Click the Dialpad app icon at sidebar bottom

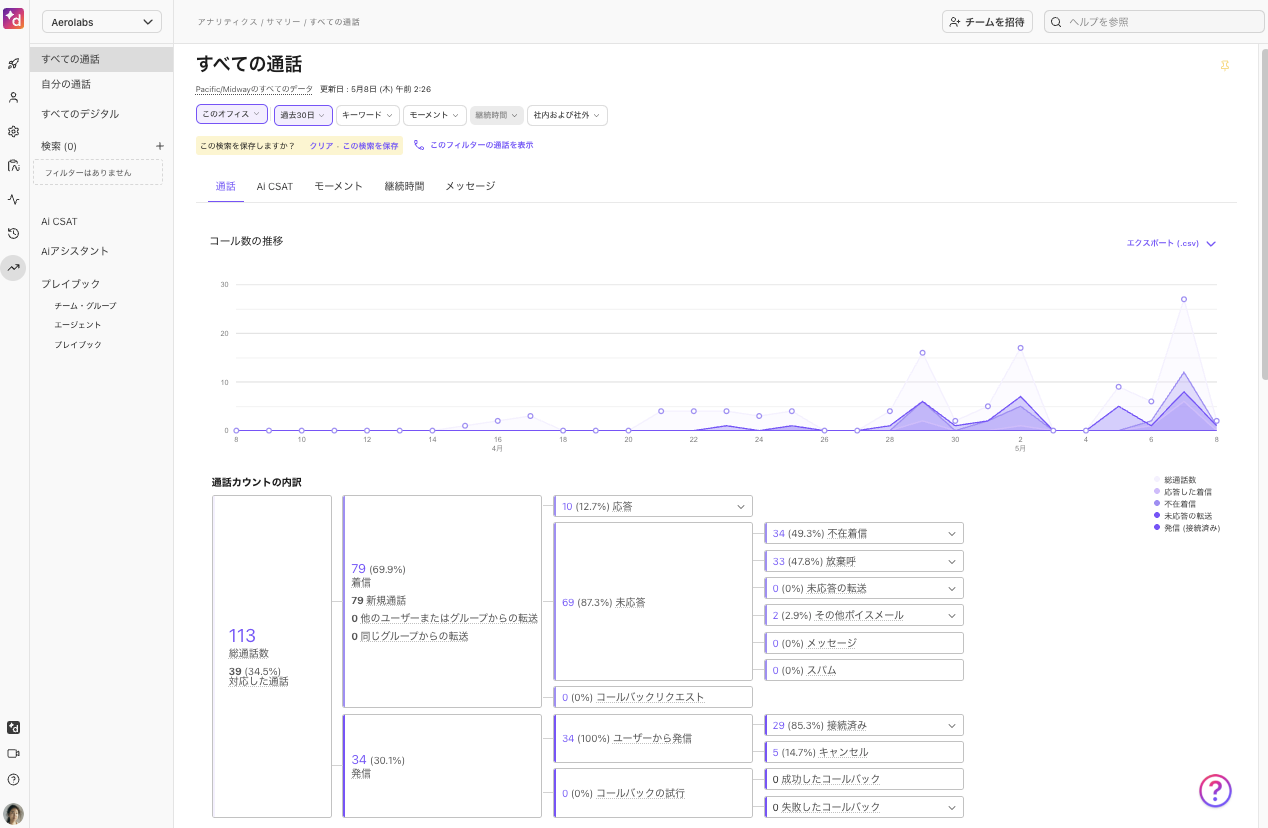[14, 728]
